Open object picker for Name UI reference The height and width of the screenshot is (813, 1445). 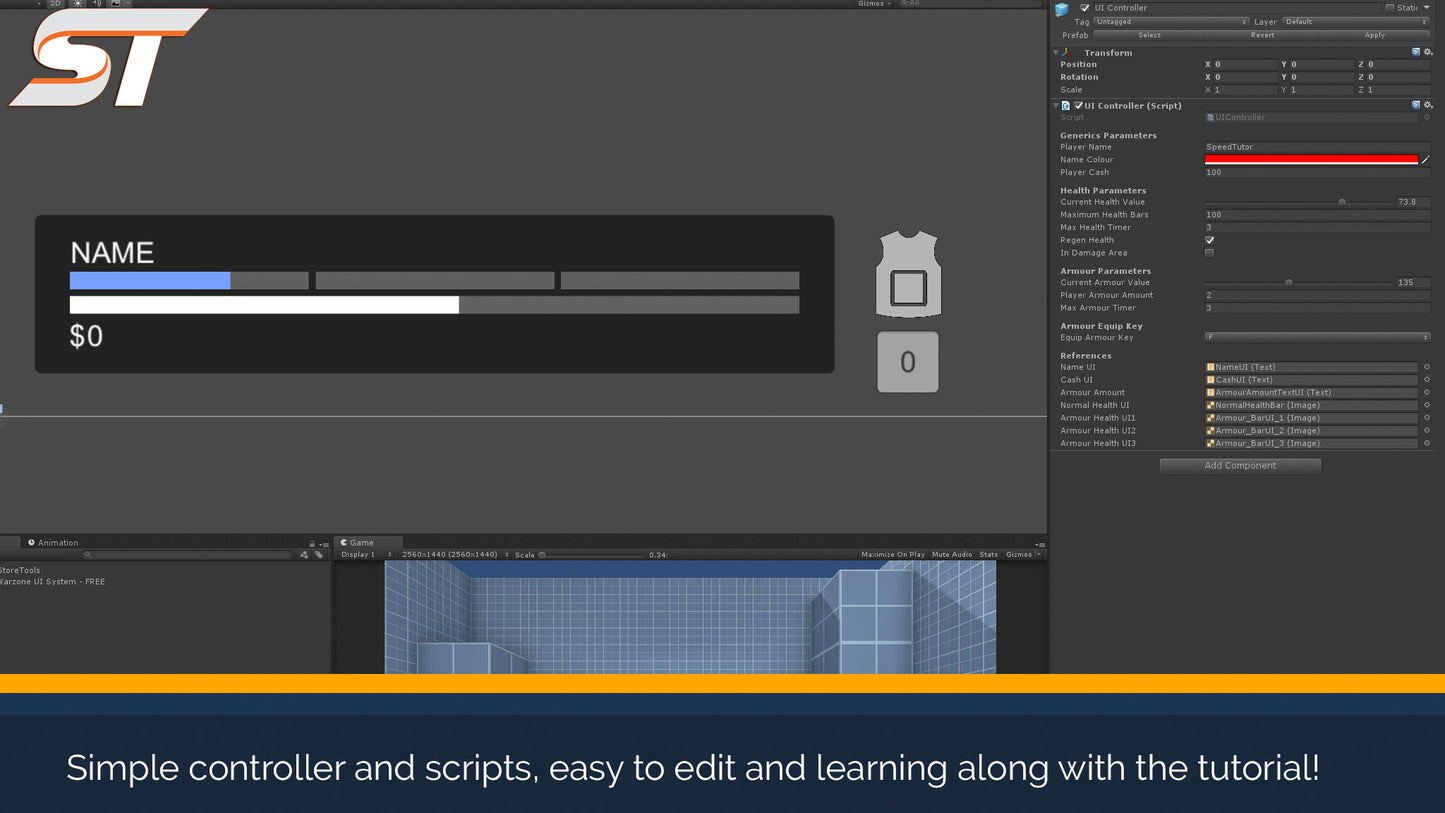click(x=1427, y=367)
